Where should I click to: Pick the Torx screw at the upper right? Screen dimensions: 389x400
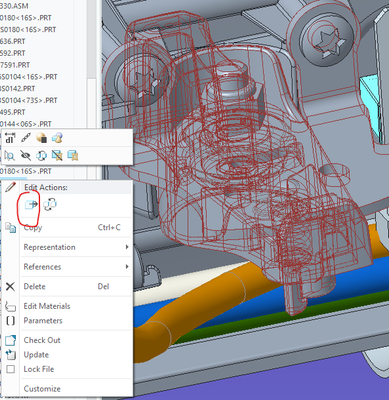click(327, 41)
